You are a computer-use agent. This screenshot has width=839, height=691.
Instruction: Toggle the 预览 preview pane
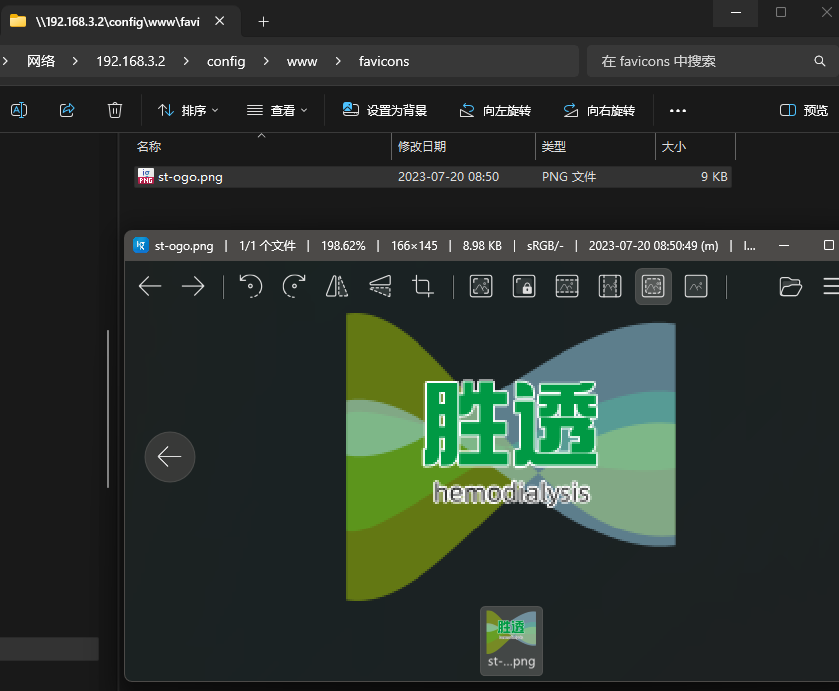coord(804,110)
